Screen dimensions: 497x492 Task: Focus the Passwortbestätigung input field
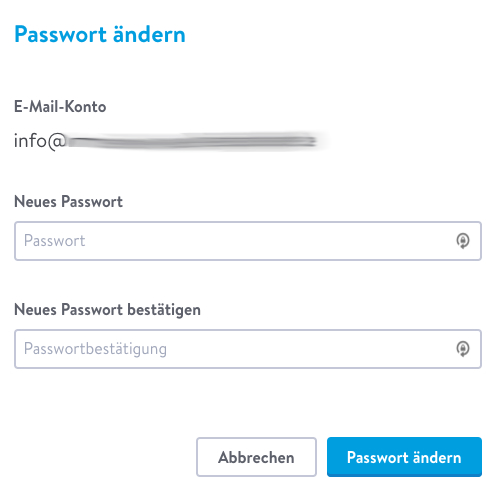[248, 349]
